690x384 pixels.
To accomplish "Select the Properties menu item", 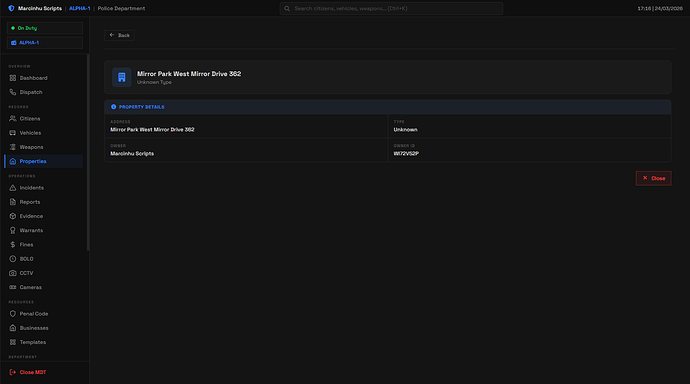I will pyautogui.click(x=44, y=161).
